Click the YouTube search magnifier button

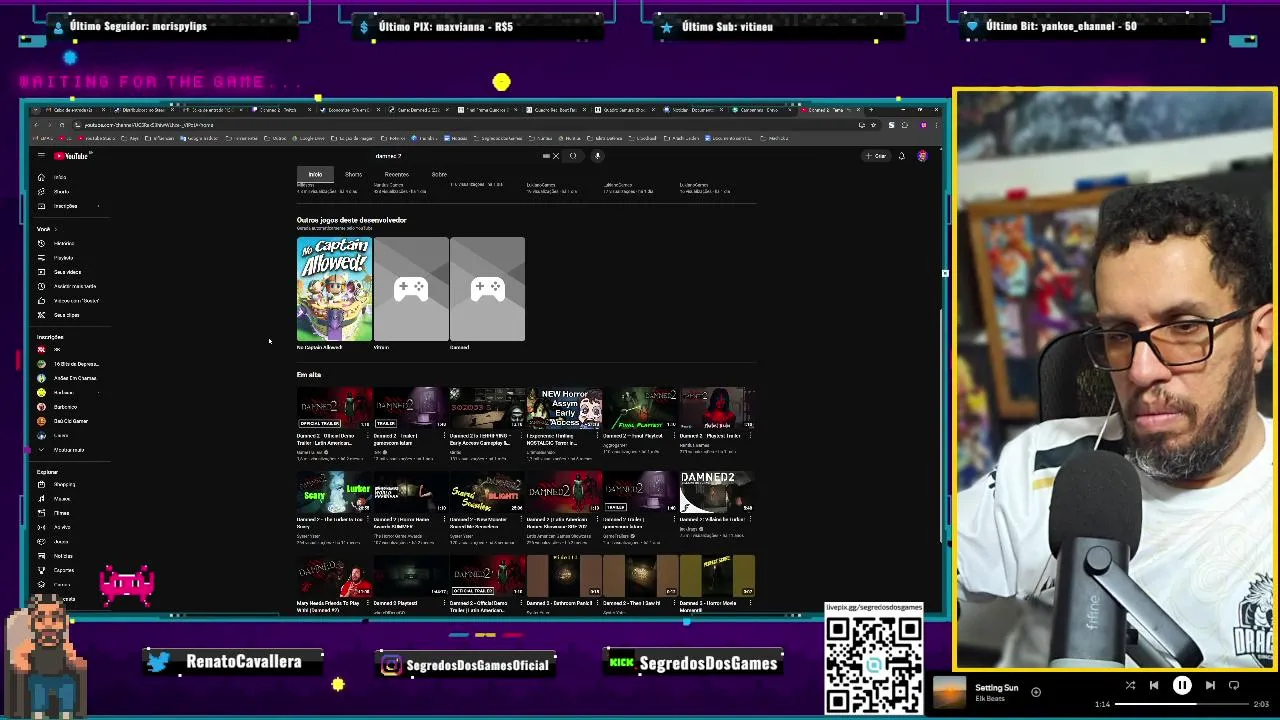pos(573,156)
